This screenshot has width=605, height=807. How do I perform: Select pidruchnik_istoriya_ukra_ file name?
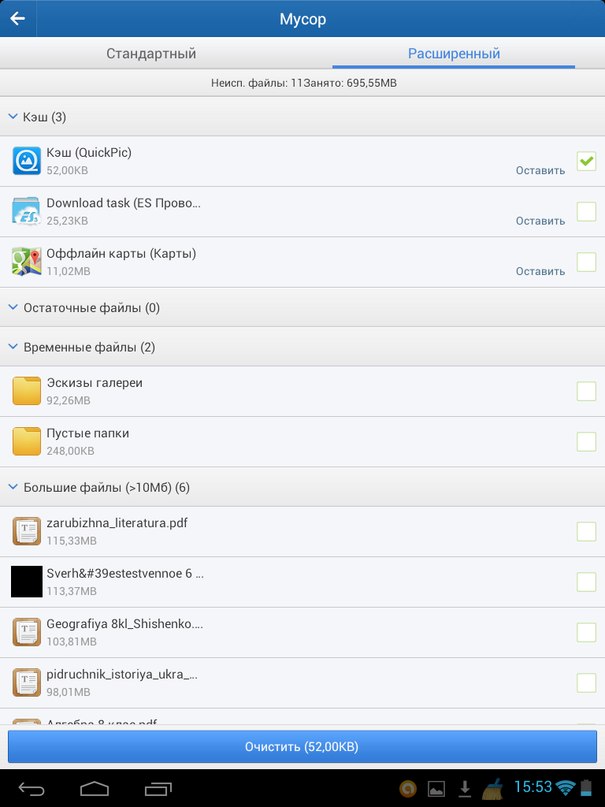coord(122,674)
